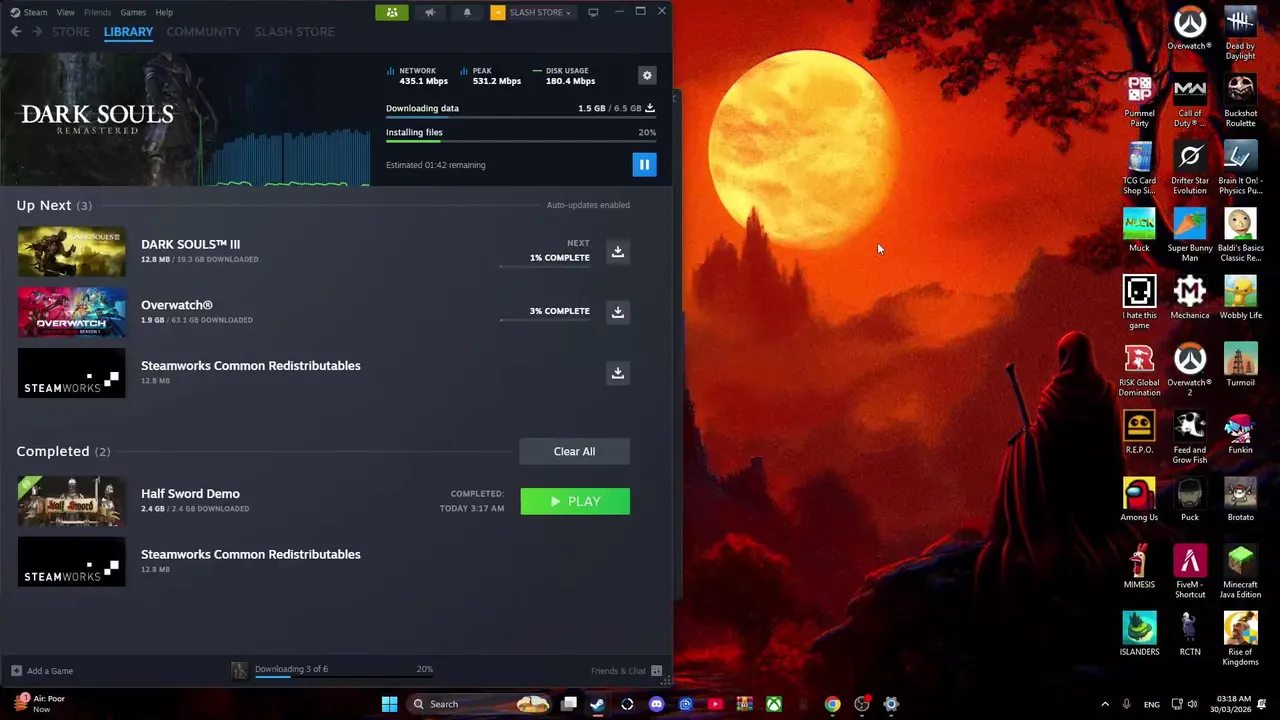Open Call of Duty desktop shortcut
Image resolution: width=1280 pixels, height=720 pixels.
[x=1189, y=100]
